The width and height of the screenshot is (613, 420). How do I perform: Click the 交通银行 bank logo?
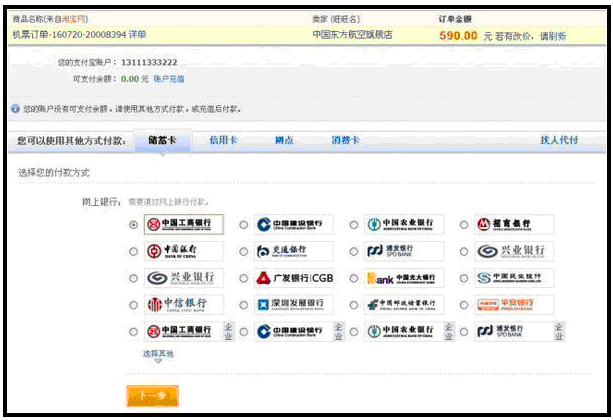[294, 251]
